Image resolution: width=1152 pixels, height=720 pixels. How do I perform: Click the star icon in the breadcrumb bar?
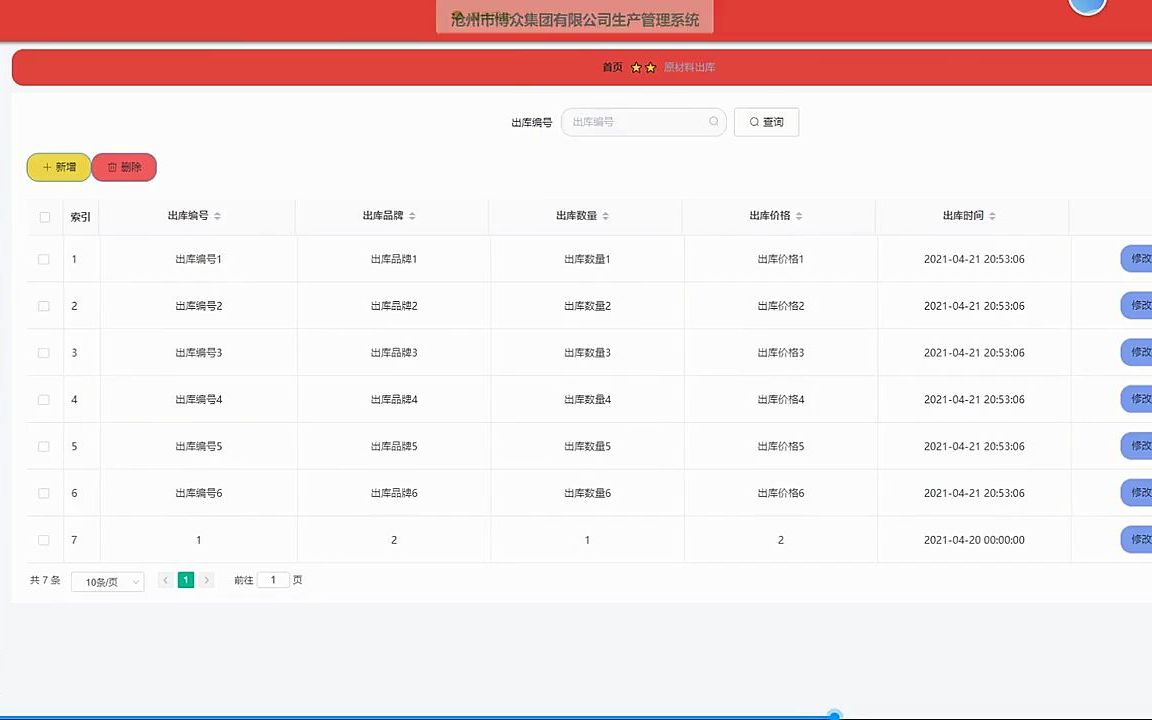637,67
